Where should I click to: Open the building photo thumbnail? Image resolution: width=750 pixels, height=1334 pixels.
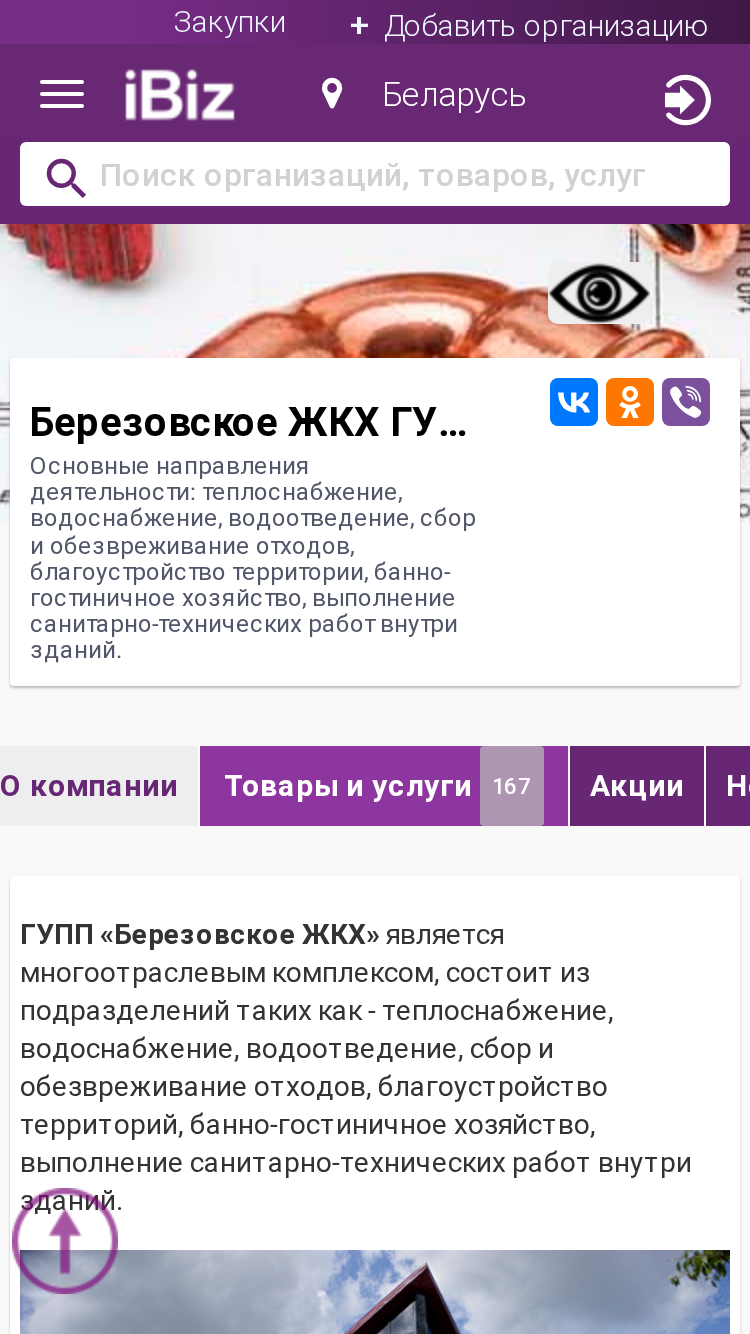tap(375, 1292)
